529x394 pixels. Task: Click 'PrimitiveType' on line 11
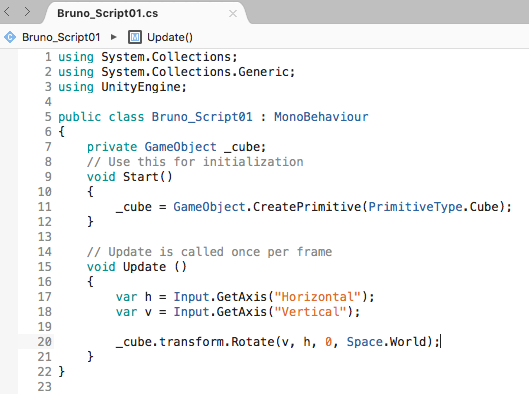[415, 207]
